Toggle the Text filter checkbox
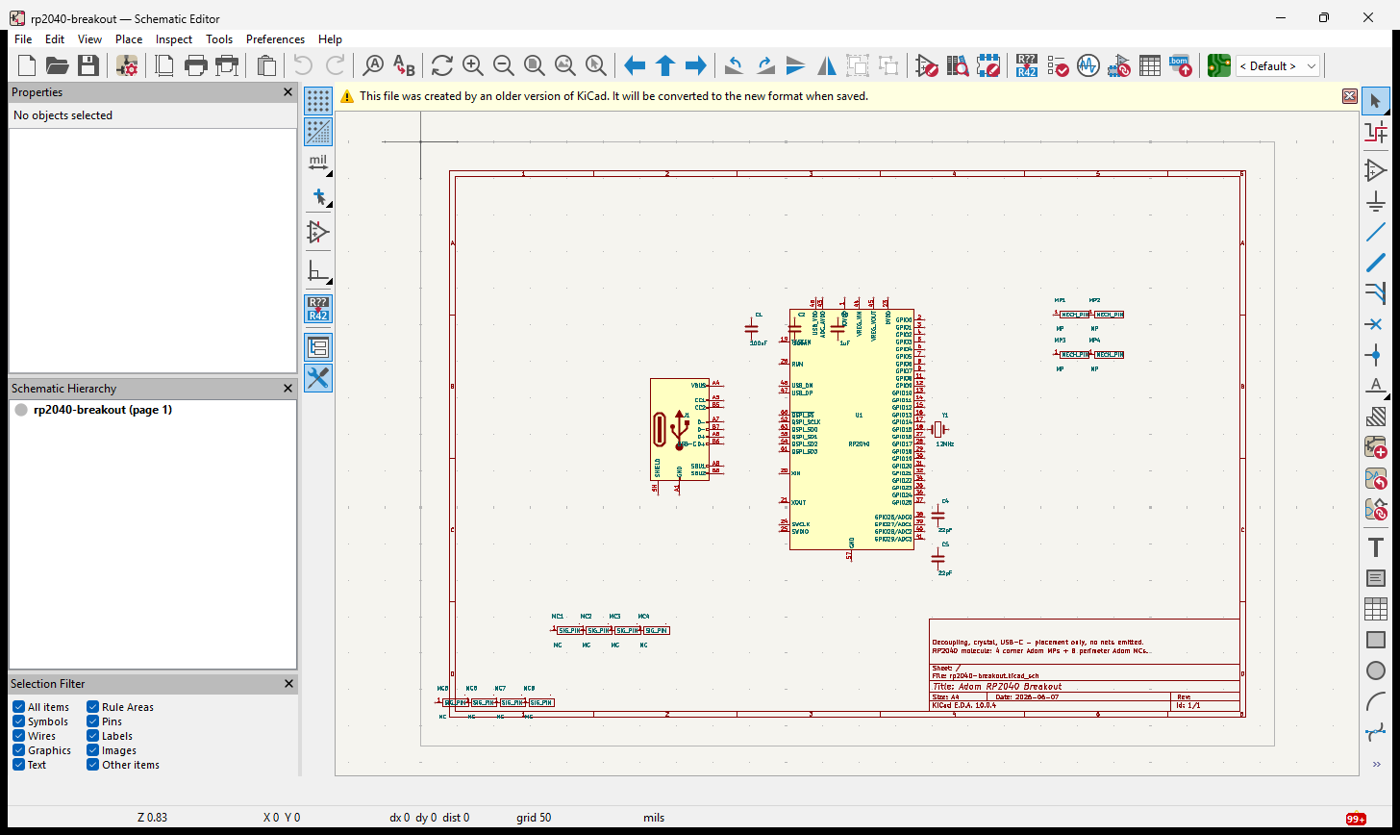This screenshot has height=835, width=1400. pyautogui.click(x=19, y=765)
